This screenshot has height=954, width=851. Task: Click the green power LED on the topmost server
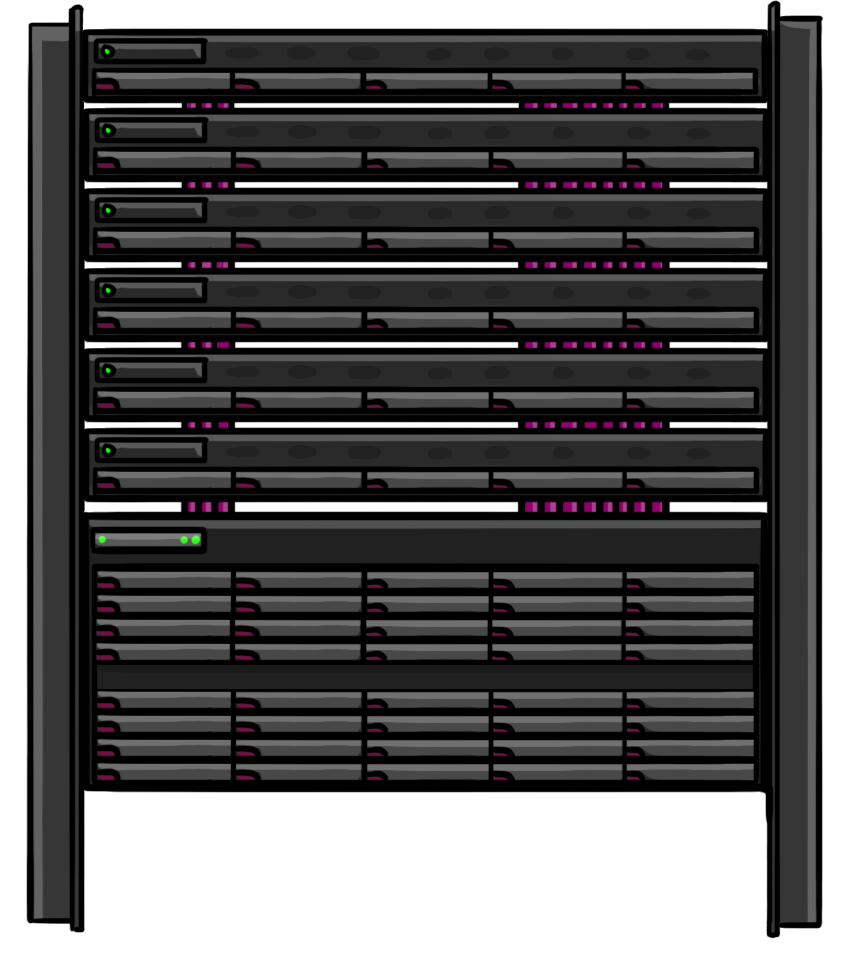(107, 51)
